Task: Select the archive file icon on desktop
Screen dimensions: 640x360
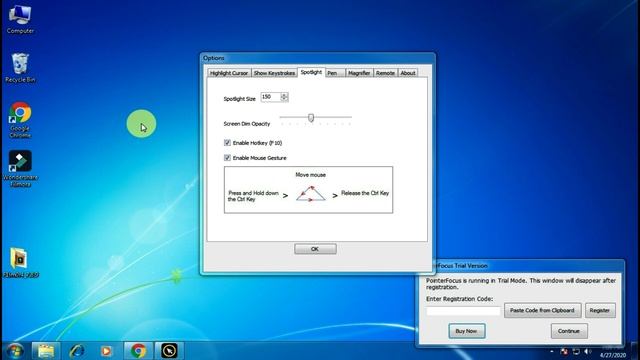Action: (20, 262)
